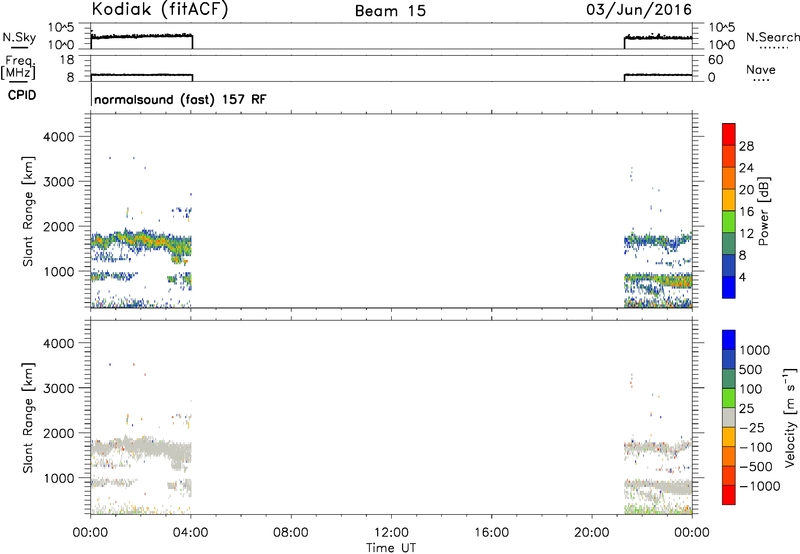The image size is (800, 554).
Task: Select the '20' power colorbar tick
Action: click(x=746, y=190)
